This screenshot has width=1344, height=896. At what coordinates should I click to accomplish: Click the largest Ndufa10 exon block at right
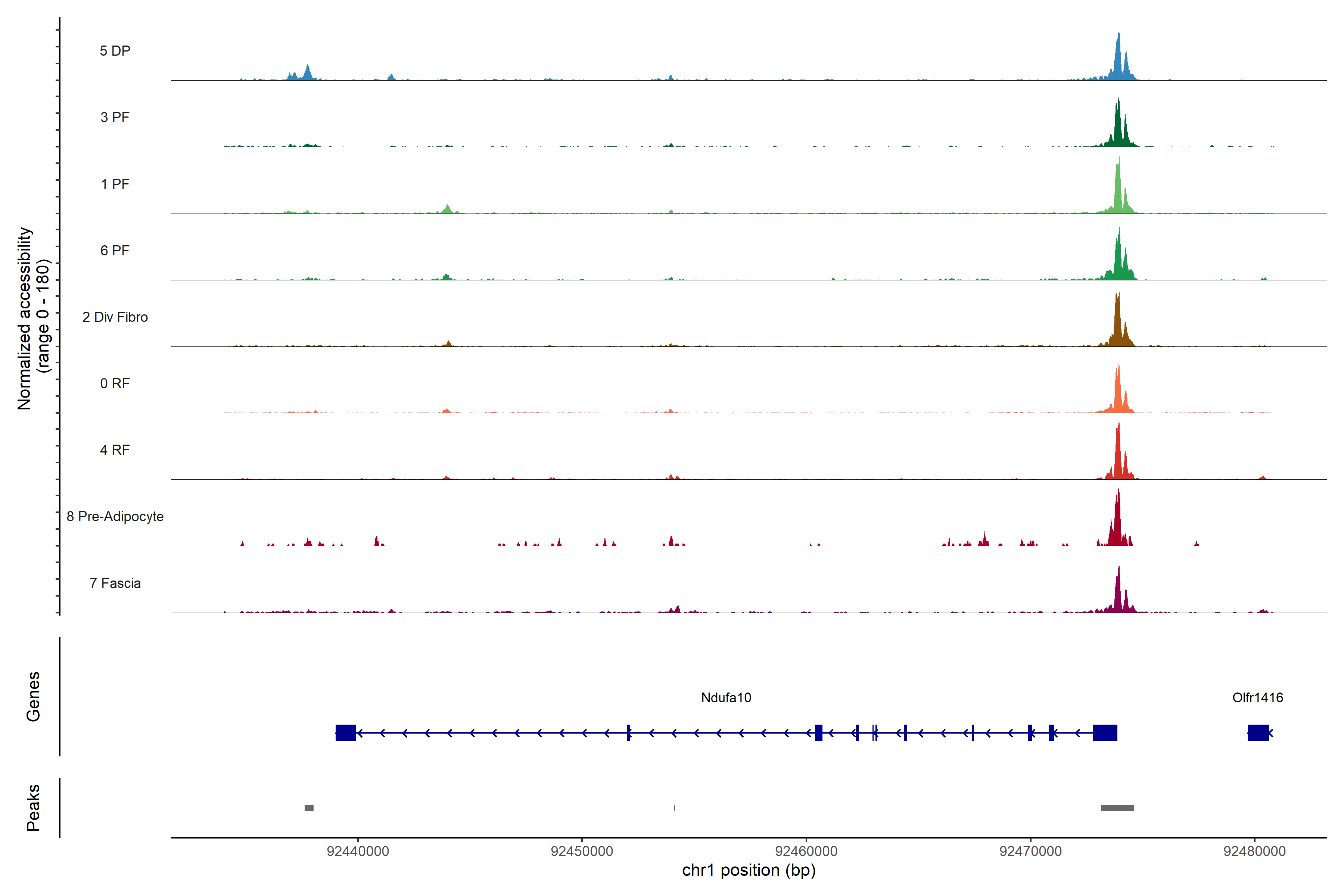click(1105, 732)
